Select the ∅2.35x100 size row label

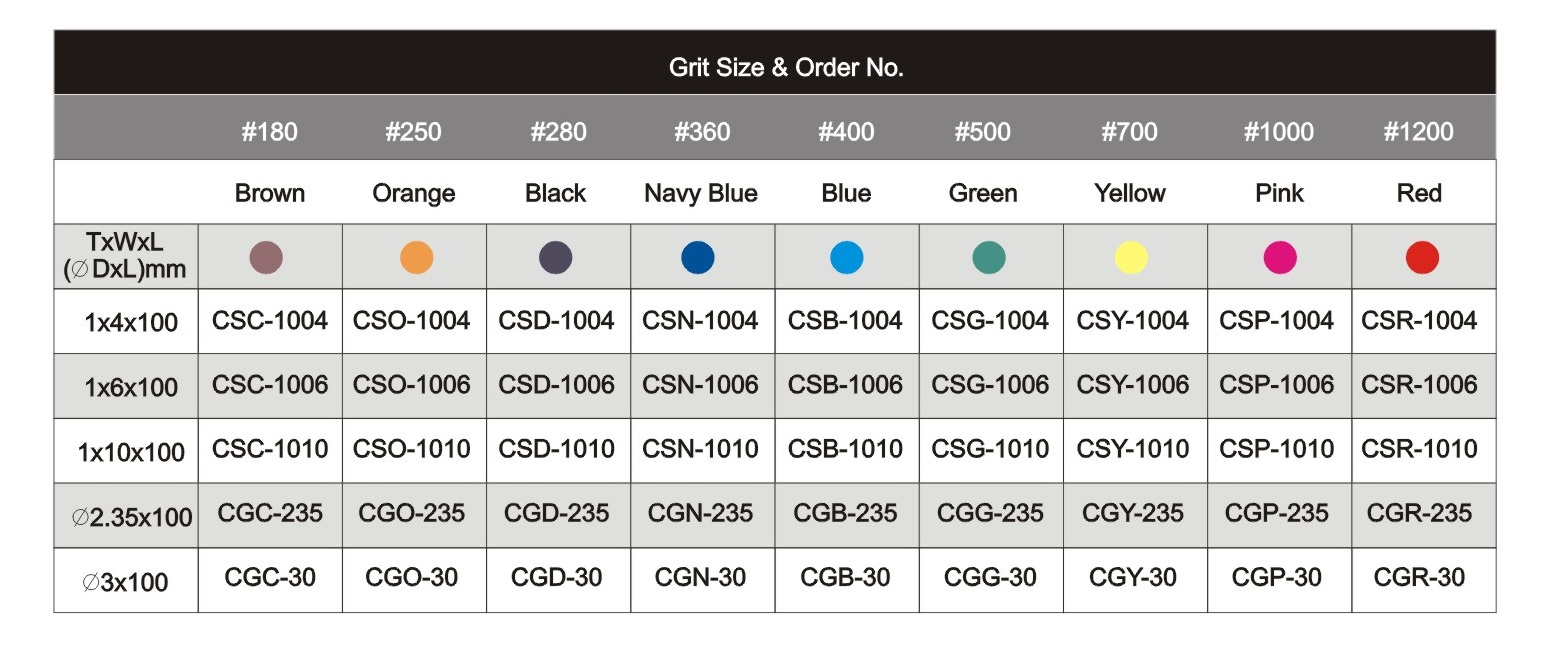pyautogui.click(x=132, y=518)
